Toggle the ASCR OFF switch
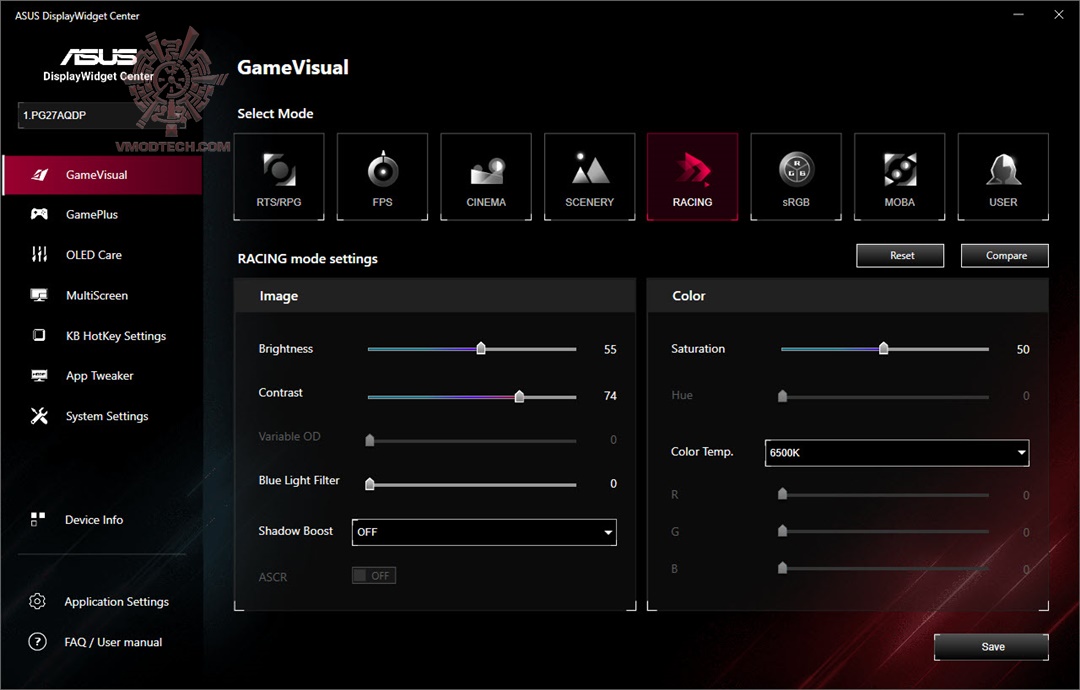 click(x=374, y=576)
